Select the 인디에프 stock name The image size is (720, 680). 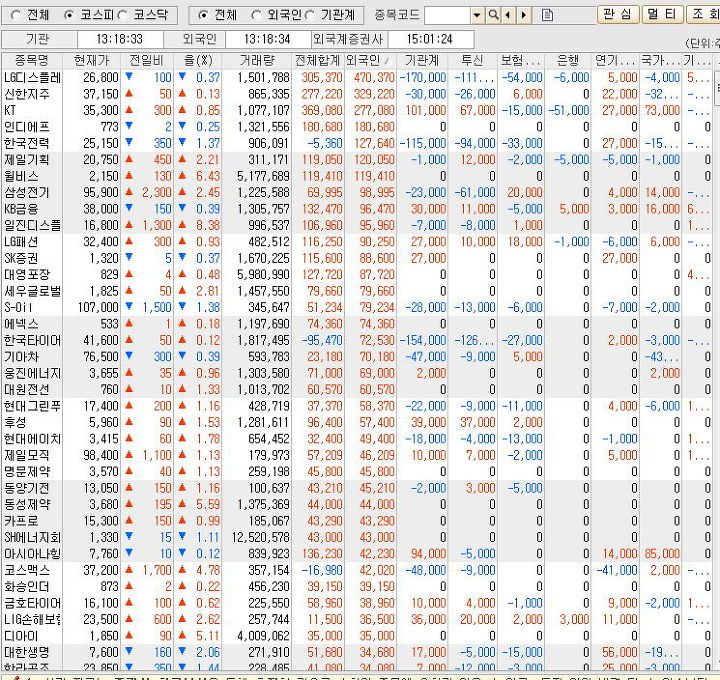26,127
